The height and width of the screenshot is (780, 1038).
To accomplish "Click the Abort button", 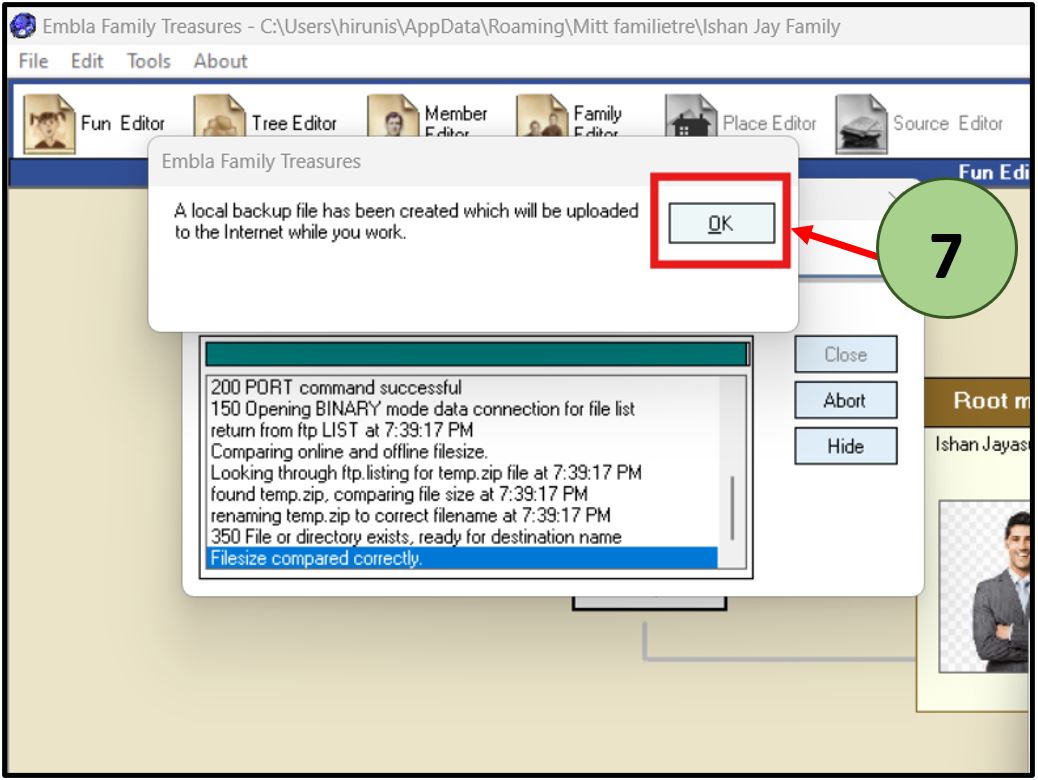I will click(x=845, y=401).
